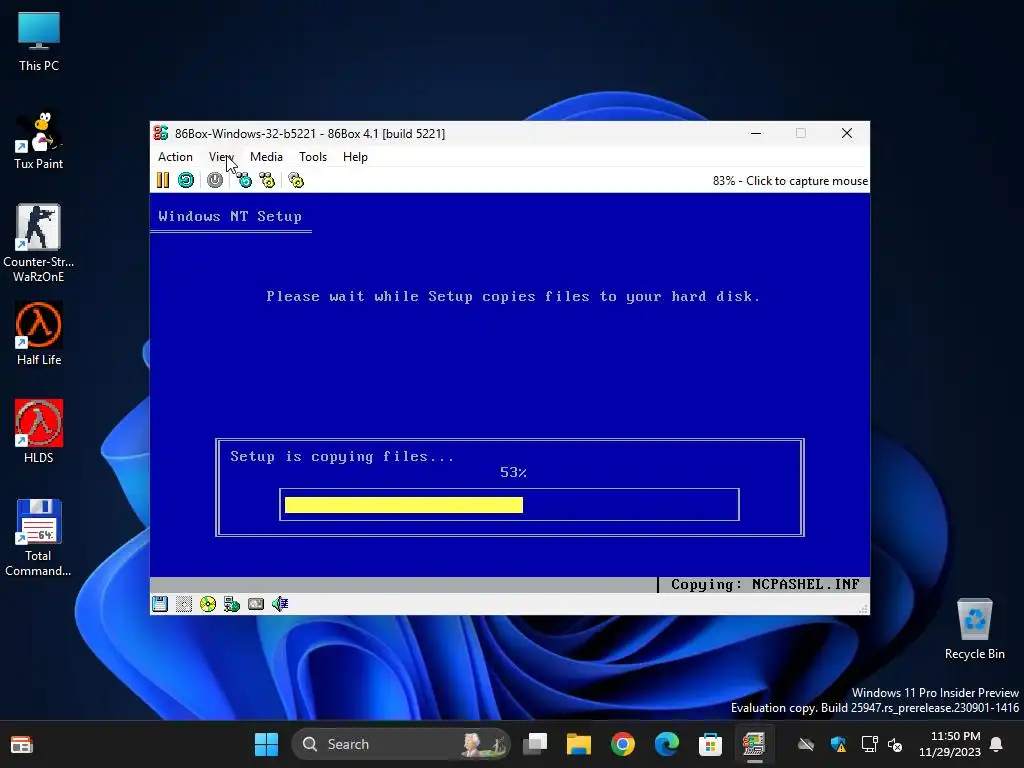
Task: Open the Action menu
Action: [x=175, y=157]
